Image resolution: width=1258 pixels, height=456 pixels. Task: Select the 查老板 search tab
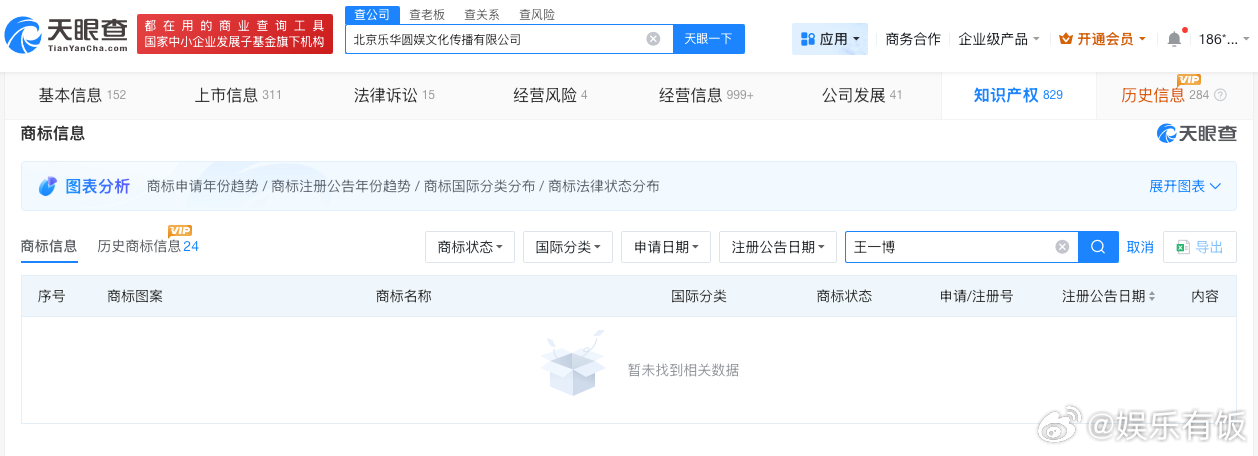click(x=427, y=14)
